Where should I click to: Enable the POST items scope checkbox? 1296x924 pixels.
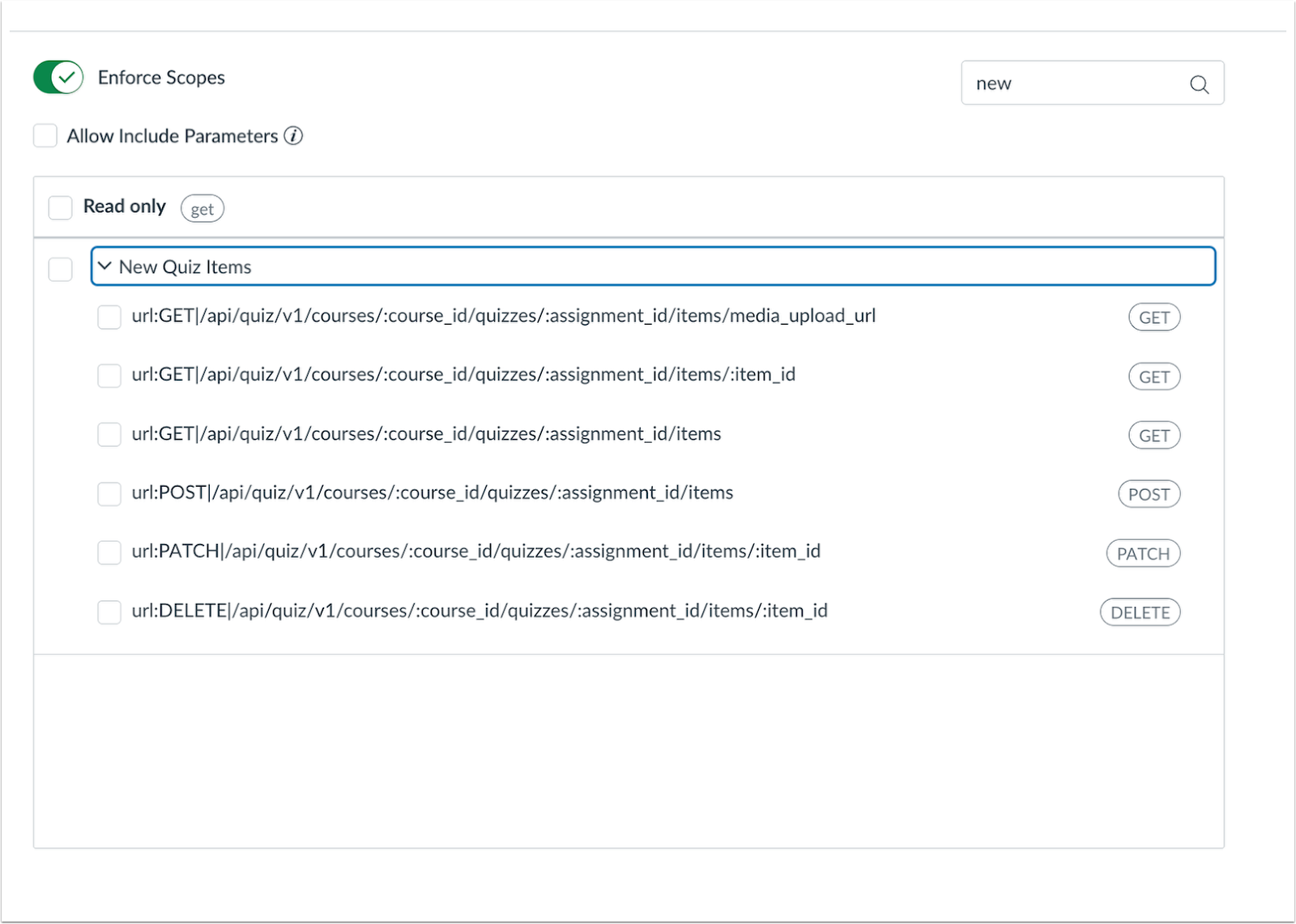click(109, 494)
